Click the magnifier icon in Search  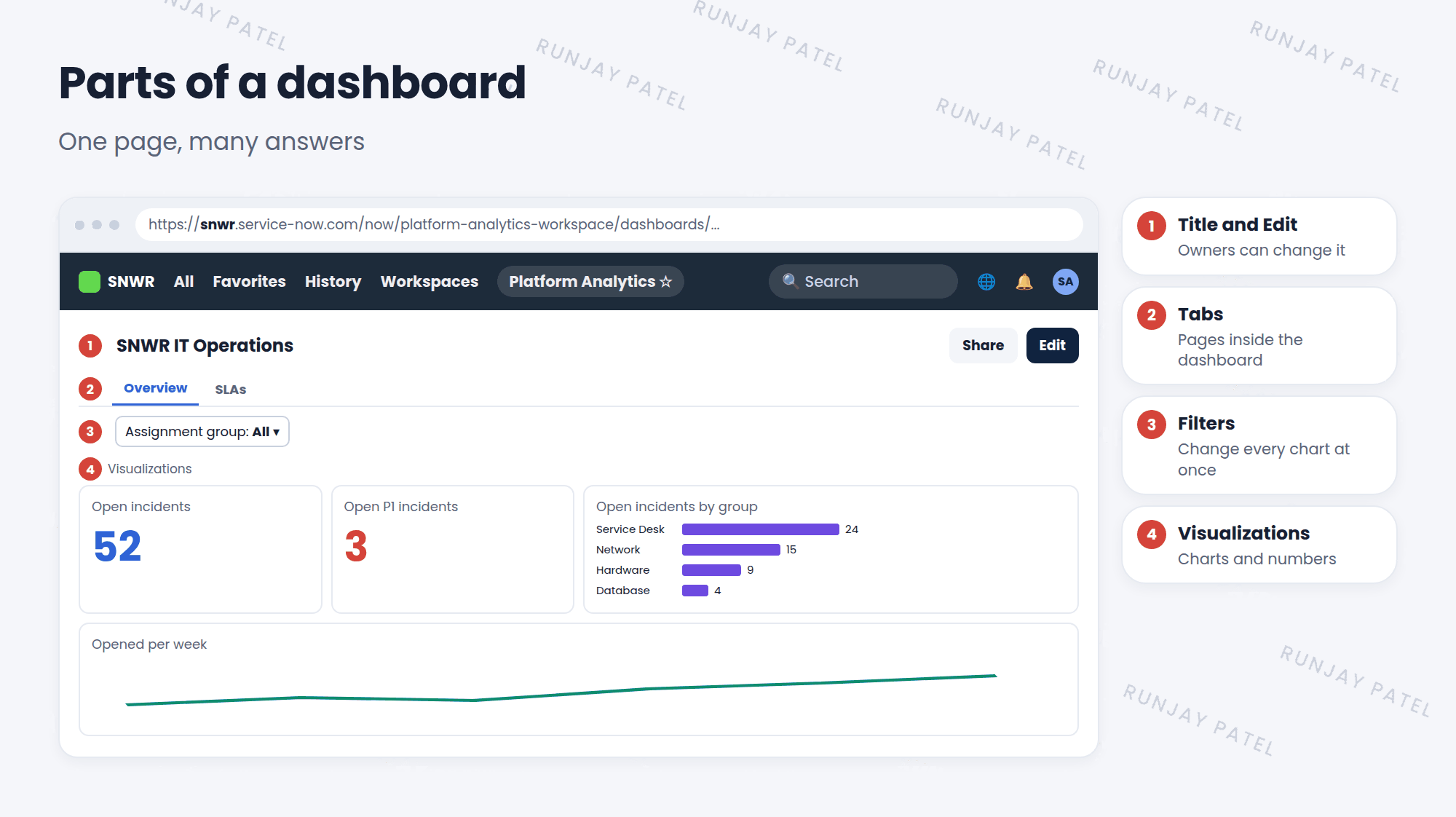pyautogui.click(x=790, y=281)
